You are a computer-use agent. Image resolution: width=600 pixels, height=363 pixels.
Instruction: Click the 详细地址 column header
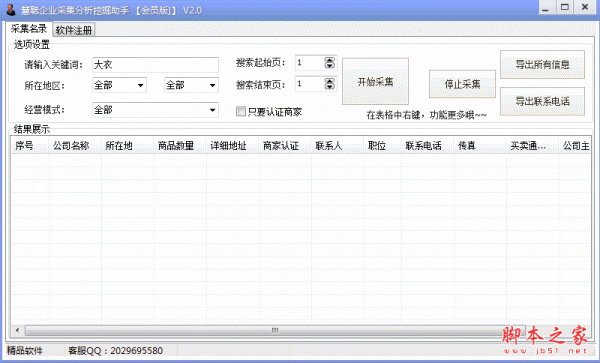tap(232, 145)
